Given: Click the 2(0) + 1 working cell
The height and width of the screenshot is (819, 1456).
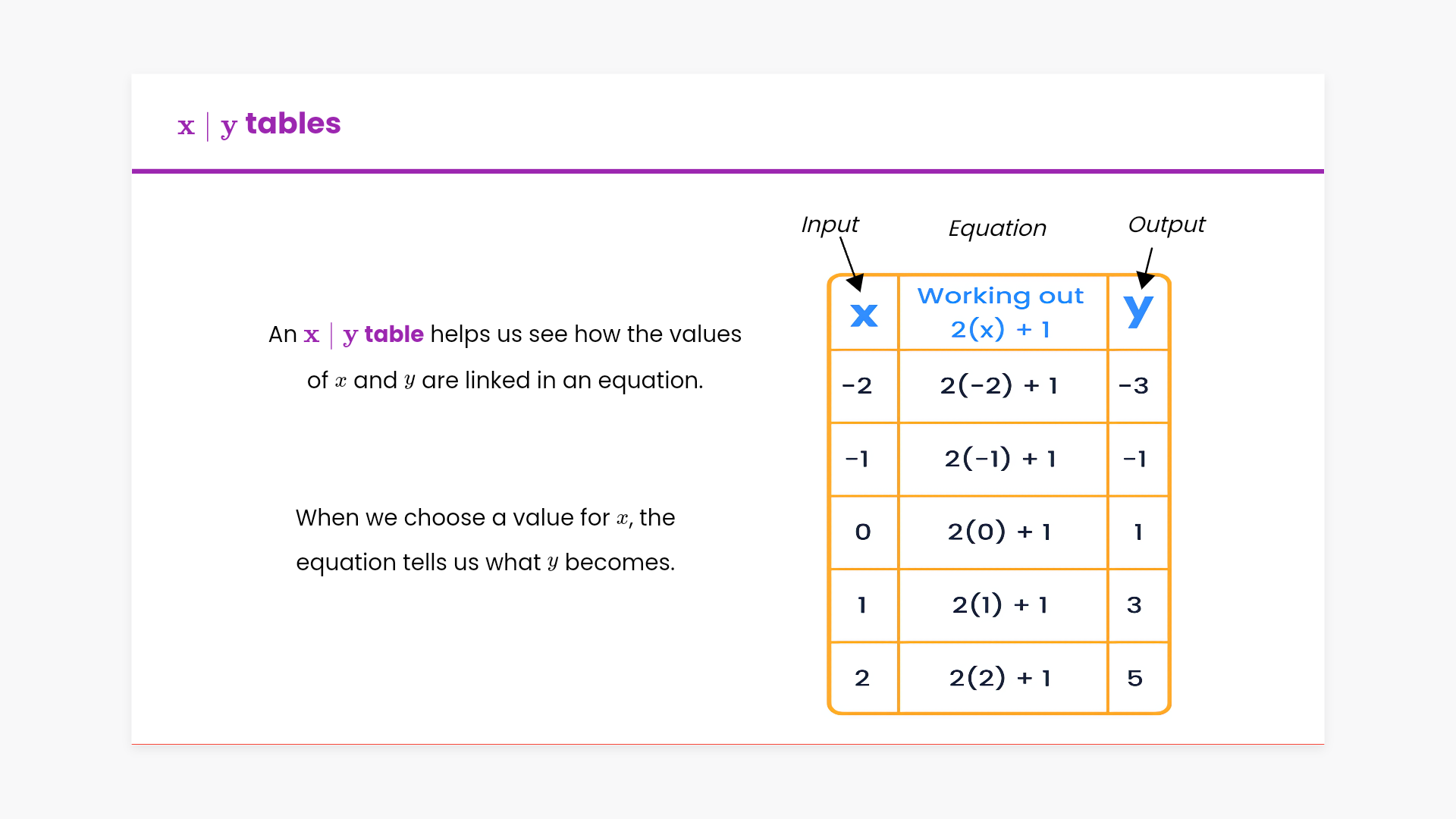Looking at the screenshot, I should 999,532.
